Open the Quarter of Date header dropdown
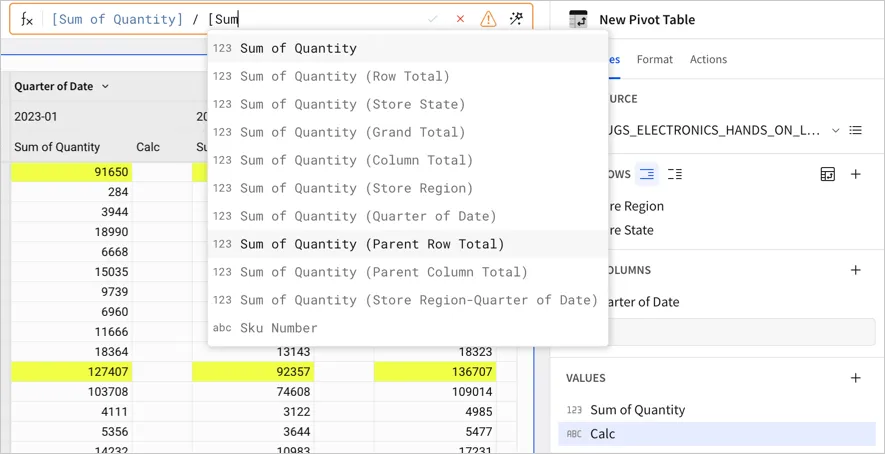 (x=105, y=86)
